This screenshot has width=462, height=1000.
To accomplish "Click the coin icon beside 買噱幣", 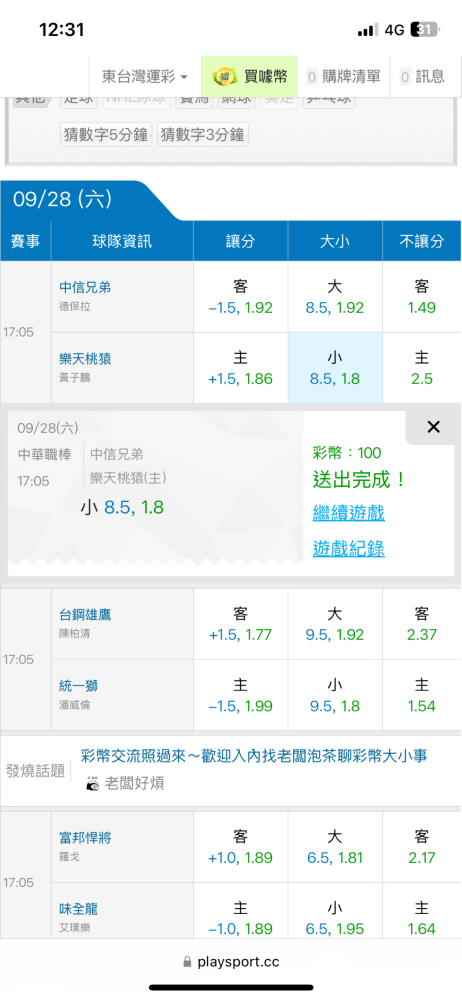I will 223,77.
